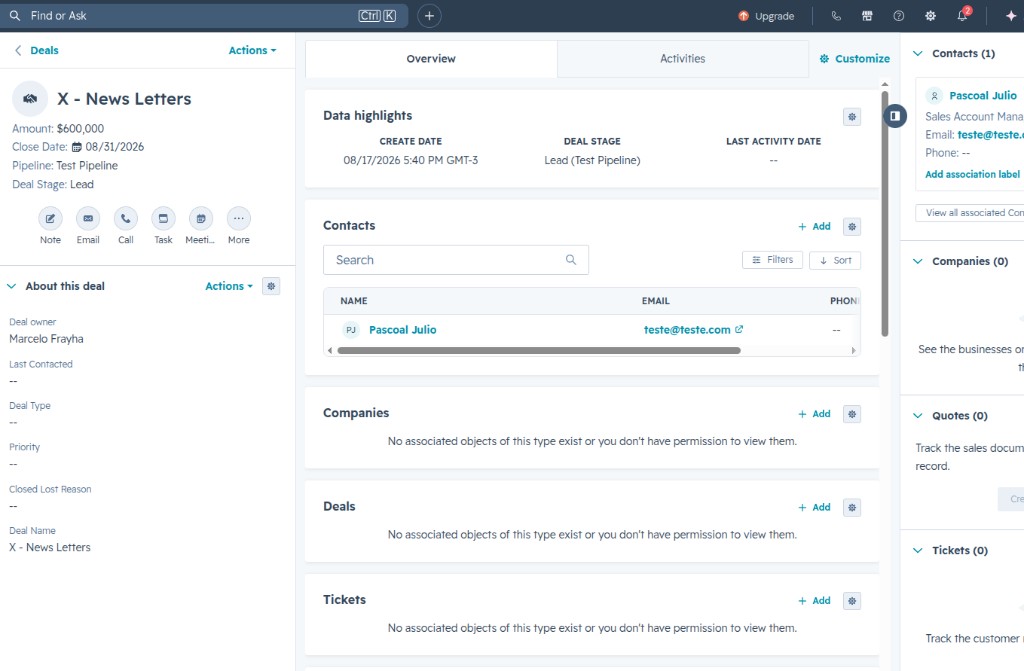
Task: Open the notifications bell icon
Action: (x=962, y=16)
